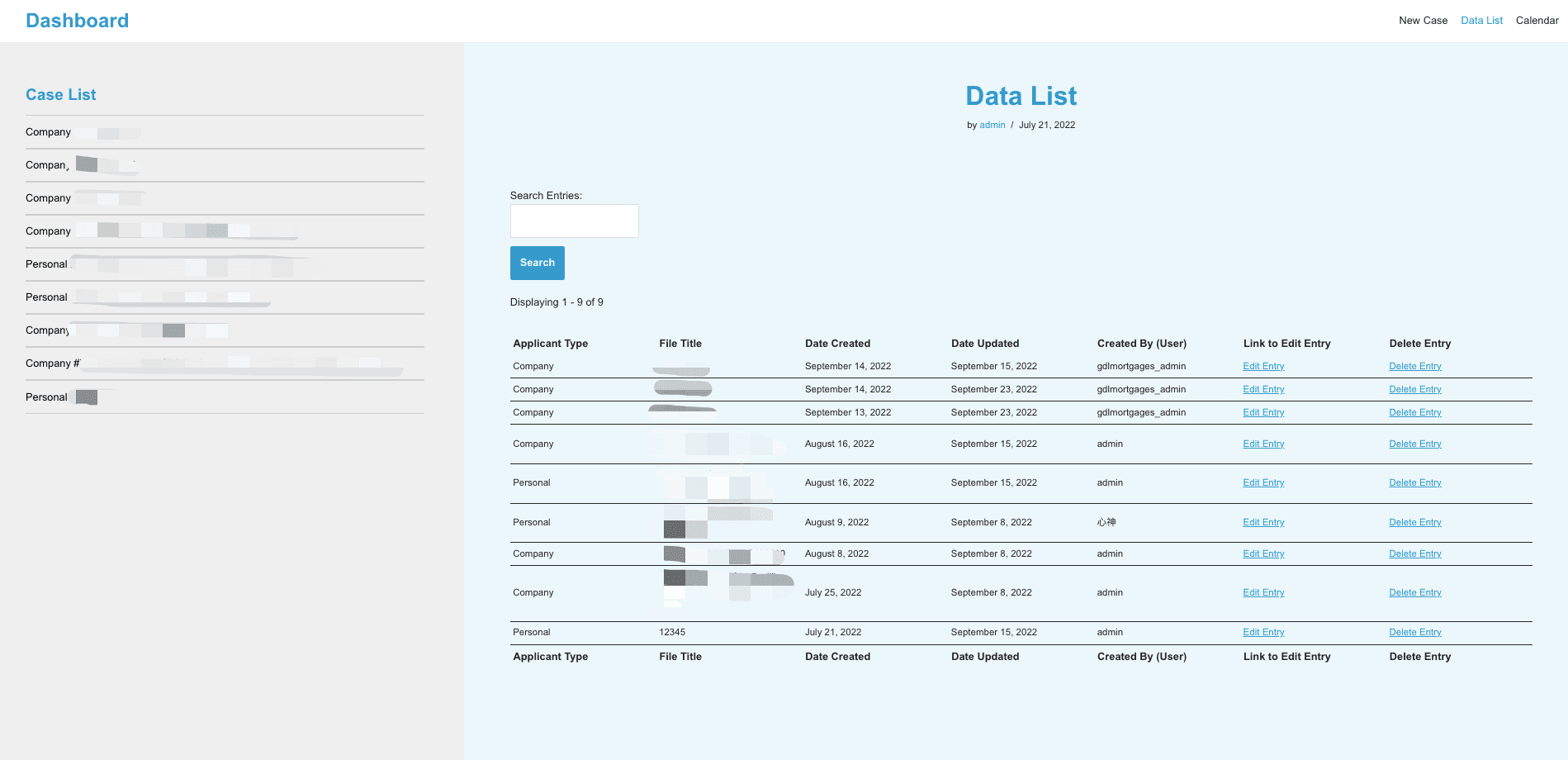
Task: Open the Dashboard home link
Action: [x=77, y=21]
